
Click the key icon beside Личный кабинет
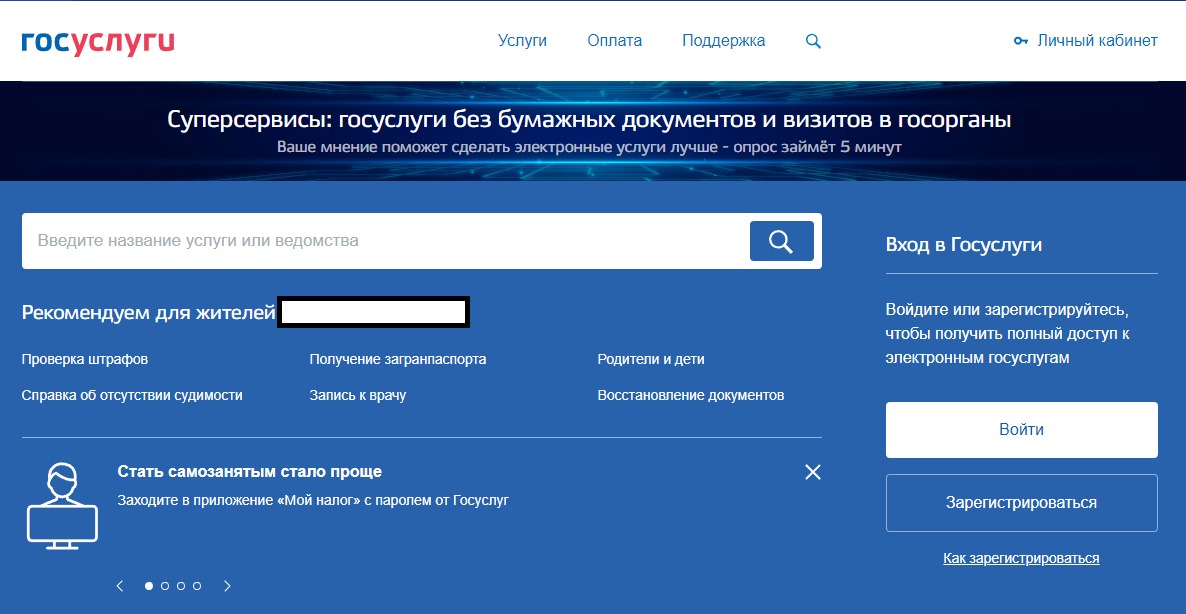[x=1021, y=42]
